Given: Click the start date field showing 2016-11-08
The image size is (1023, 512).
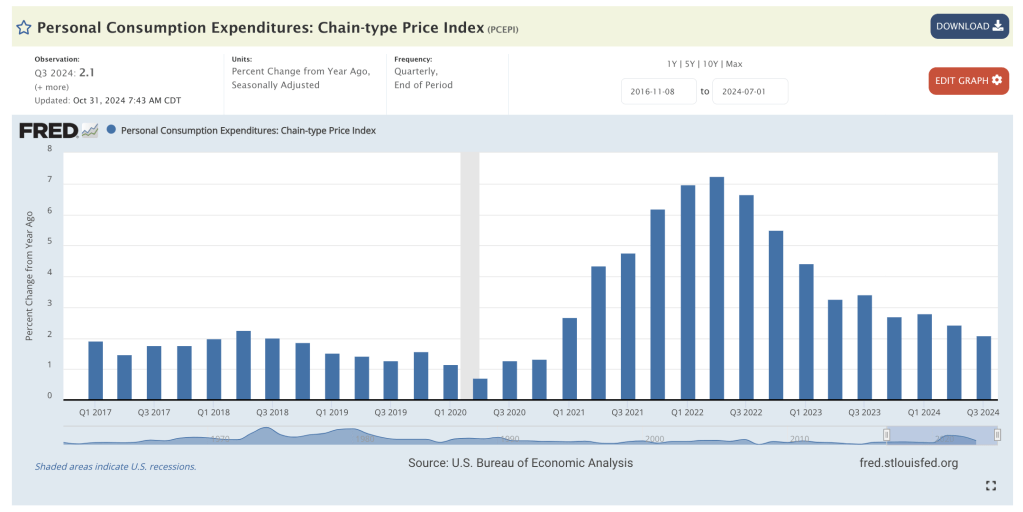Looking at the screenshot, I should click(658, 91).
